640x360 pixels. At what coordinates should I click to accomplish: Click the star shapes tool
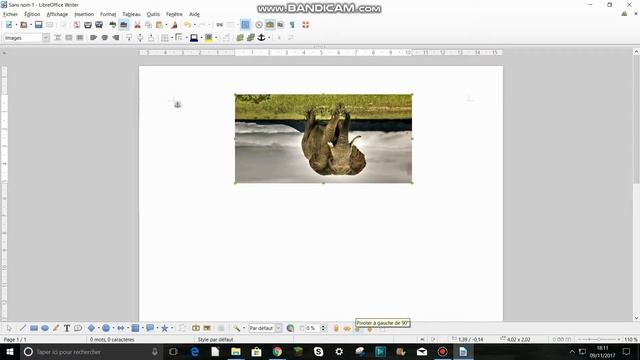pos(164,328)
